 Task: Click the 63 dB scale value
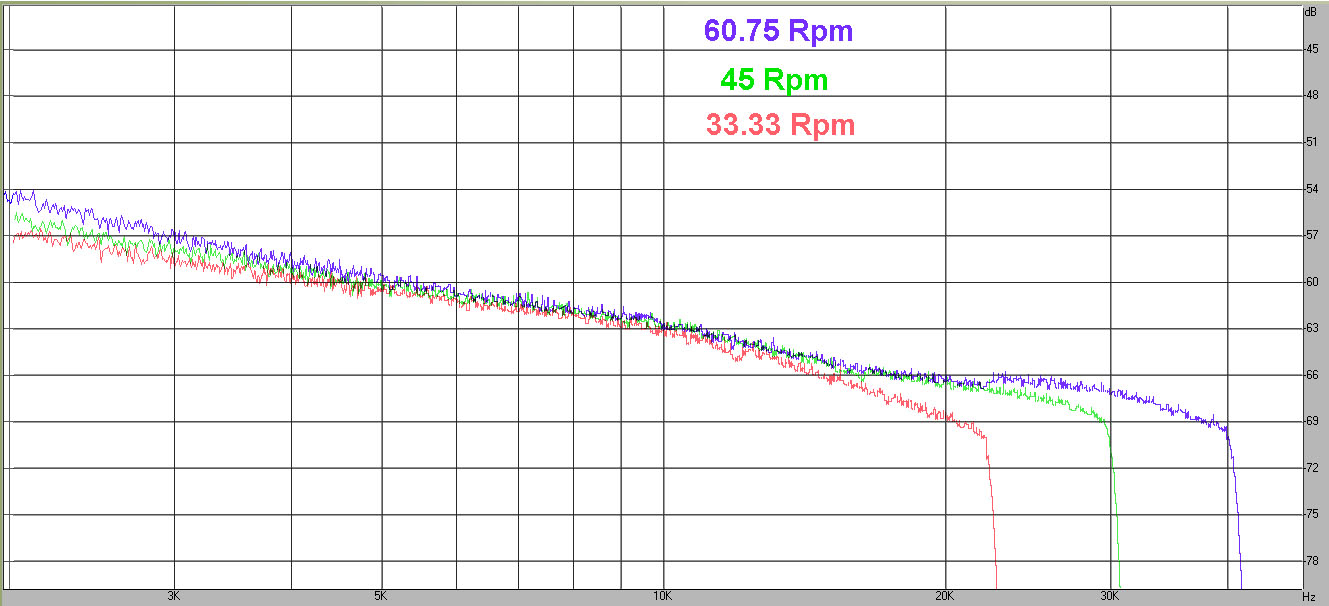click(1310, 329)
